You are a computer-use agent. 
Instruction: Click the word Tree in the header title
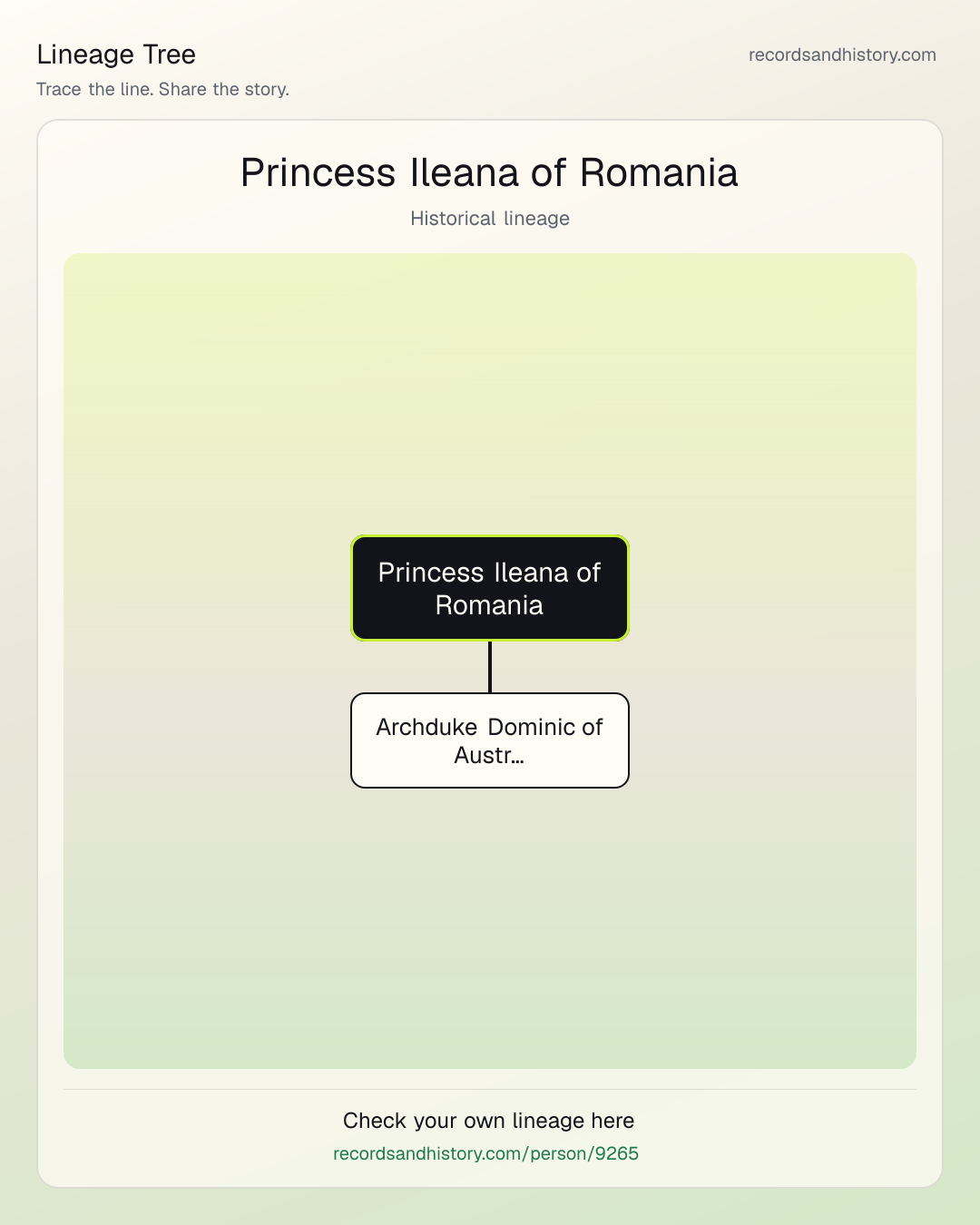[169, 54]
